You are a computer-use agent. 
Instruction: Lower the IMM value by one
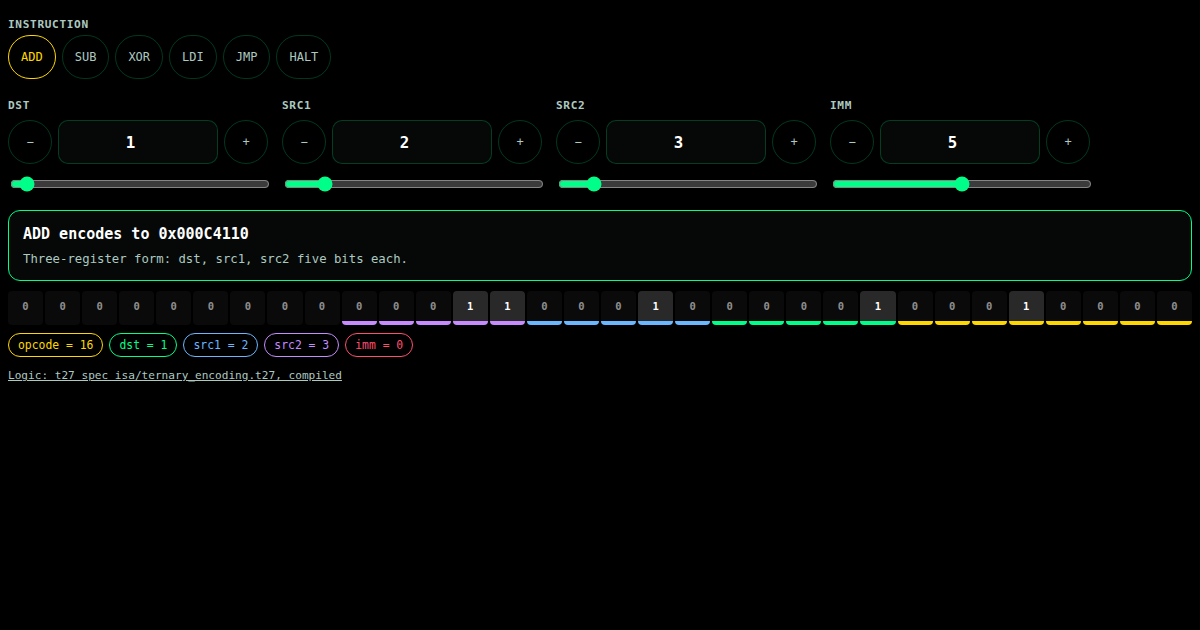pos(852,142)
